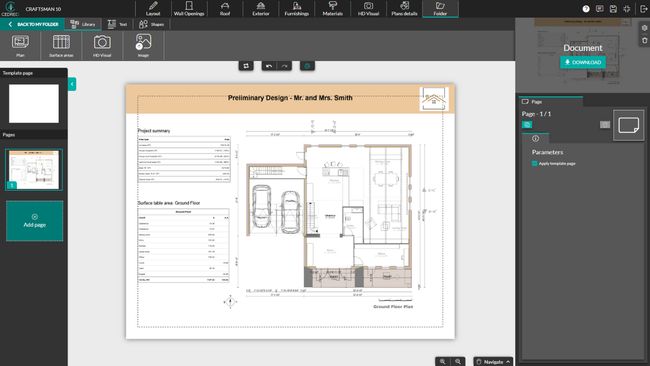650x366 pixels.
Task: Add a new page
Action: point(34,221)
